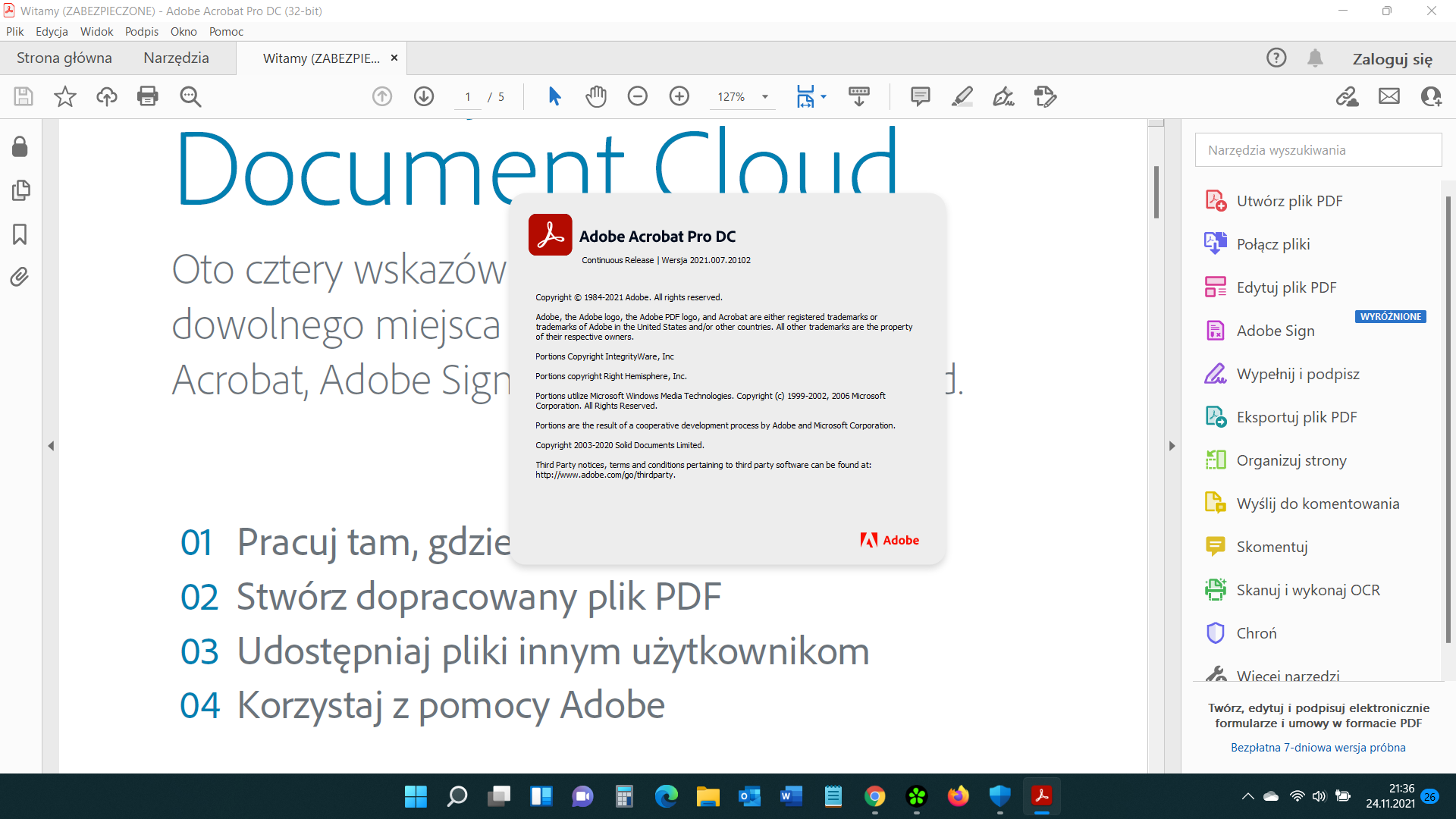Viewport: 1456px width, 819px height.
Task: Click the share link icon
Action: coord(1347,96)
